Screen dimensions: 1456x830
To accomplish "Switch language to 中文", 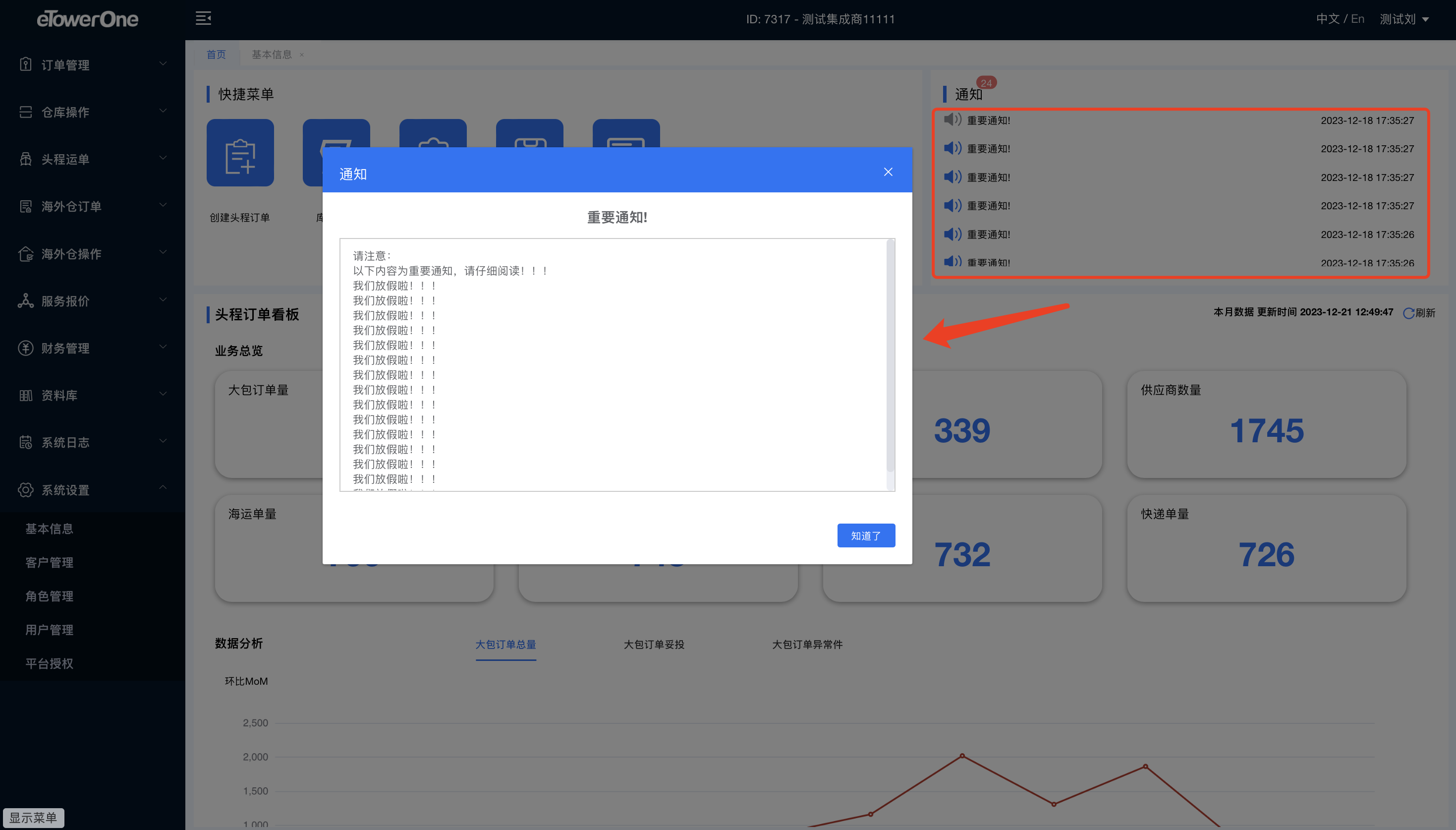I will pos(1327,19).
